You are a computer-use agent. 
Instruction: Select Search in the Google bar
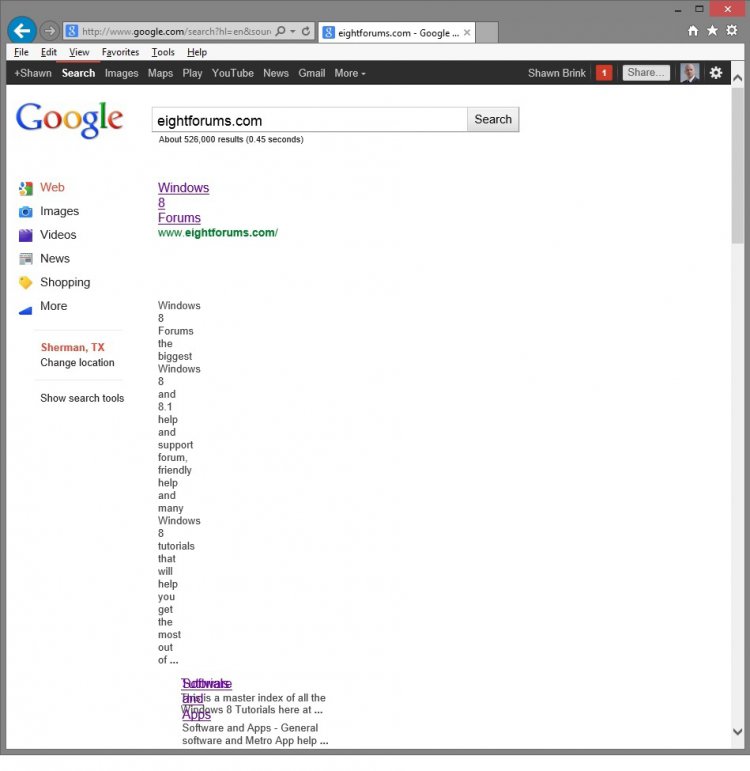click(x=78, y=73)
